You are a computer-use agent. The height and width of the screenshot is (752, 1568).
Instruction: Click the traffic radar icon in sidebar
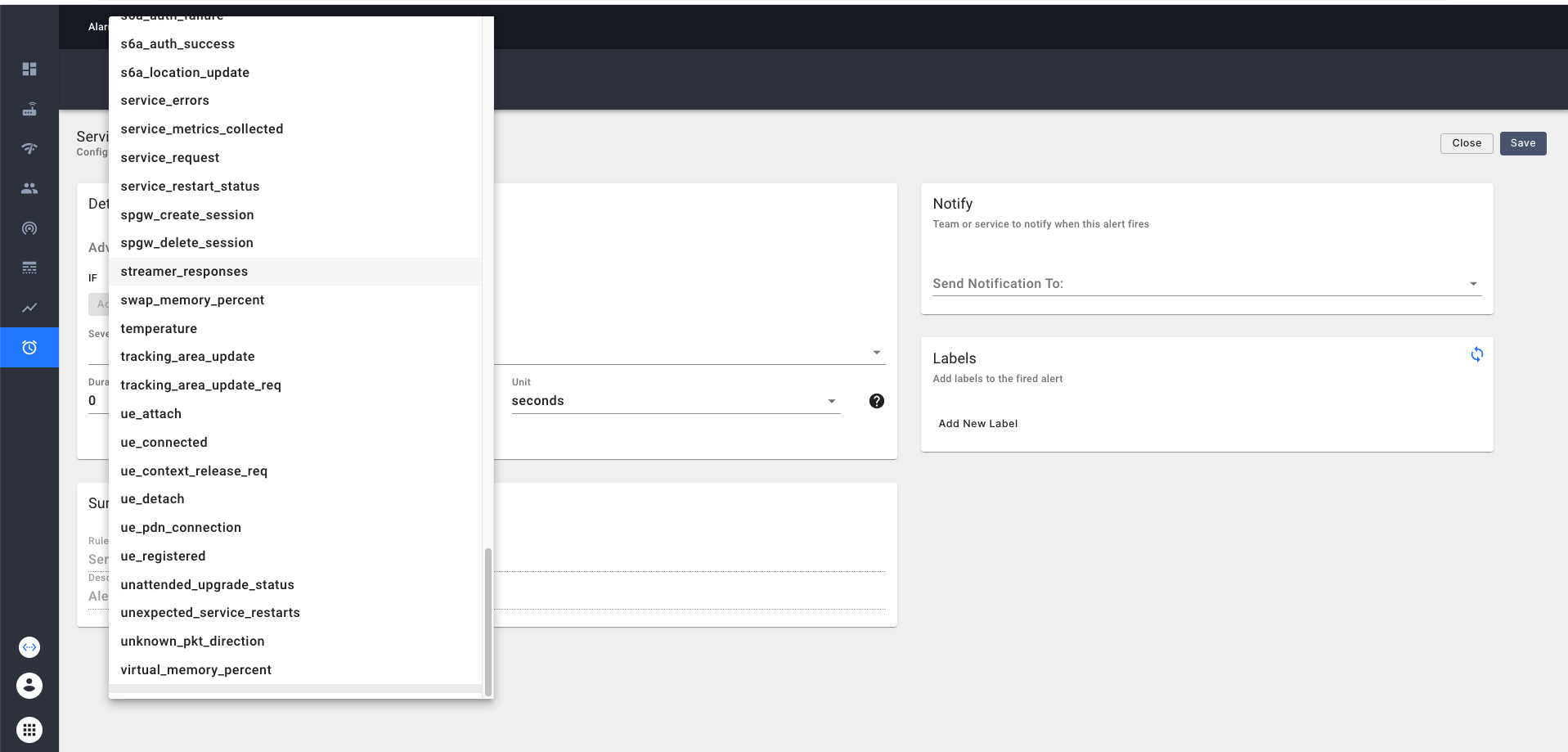tap(29, 228)
